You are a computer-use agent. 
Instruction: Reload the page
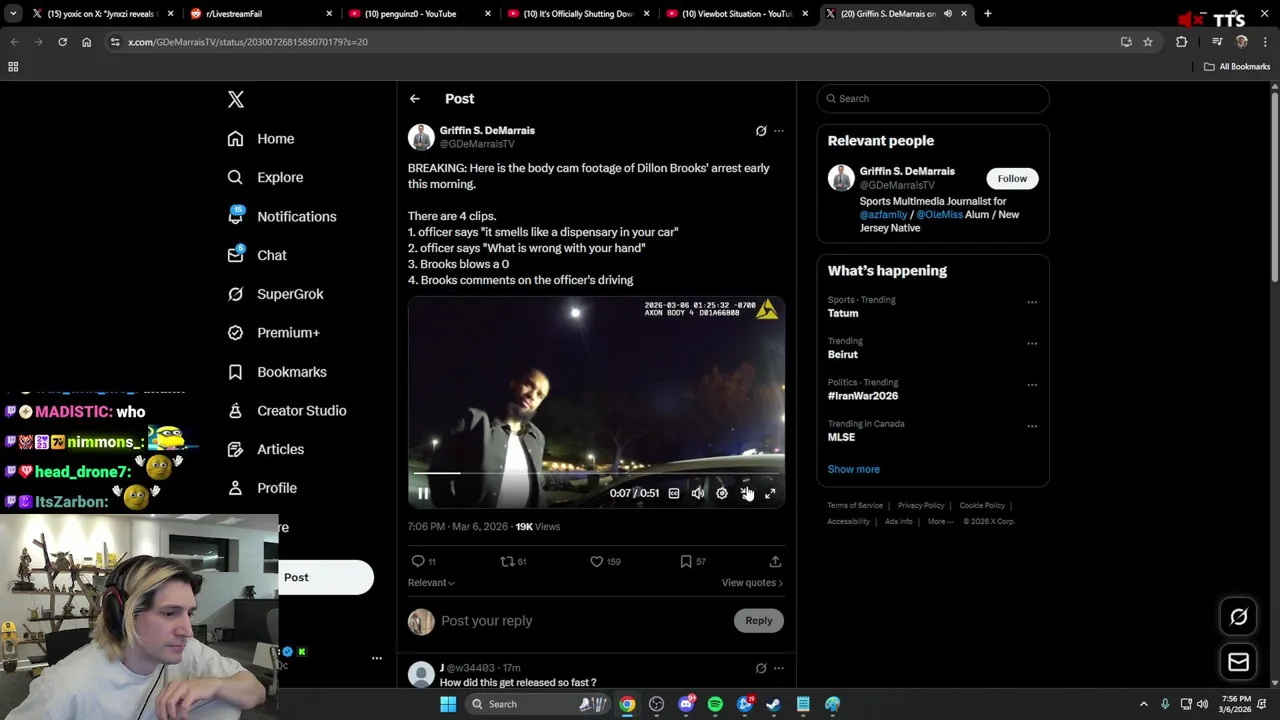62,42
